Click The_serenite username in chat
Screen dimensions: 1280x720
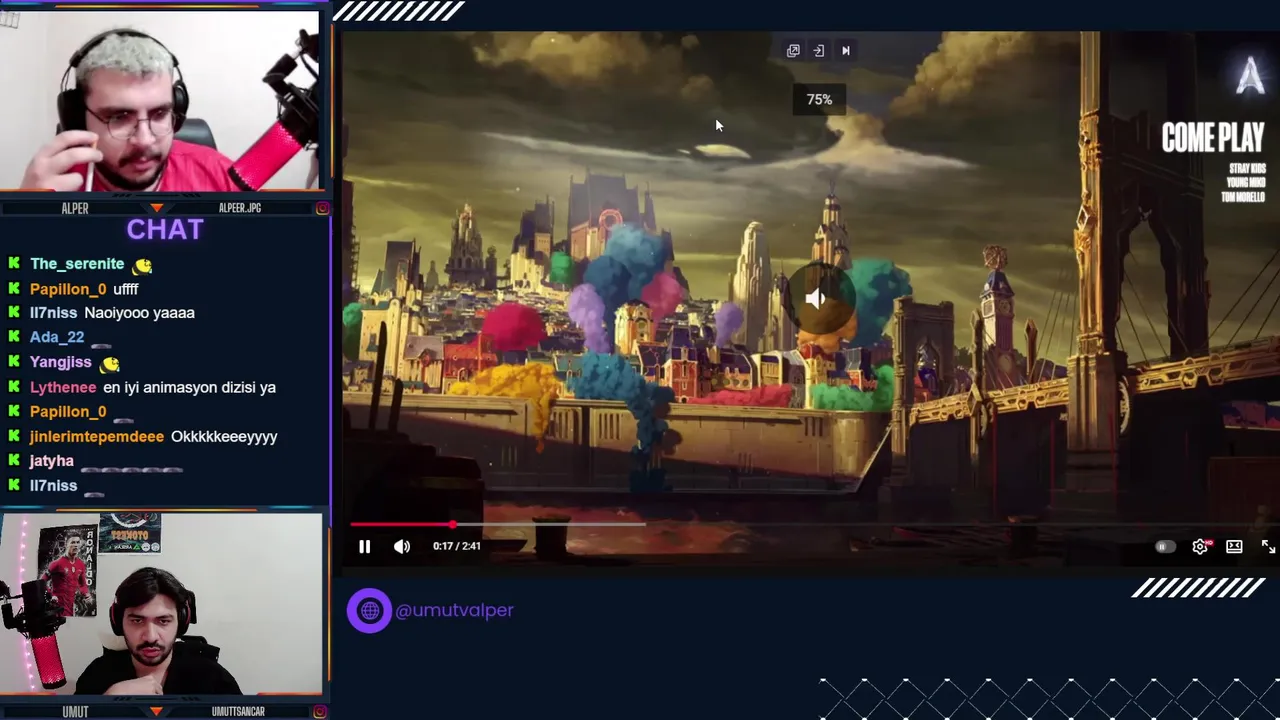click(x=77, y=264)
